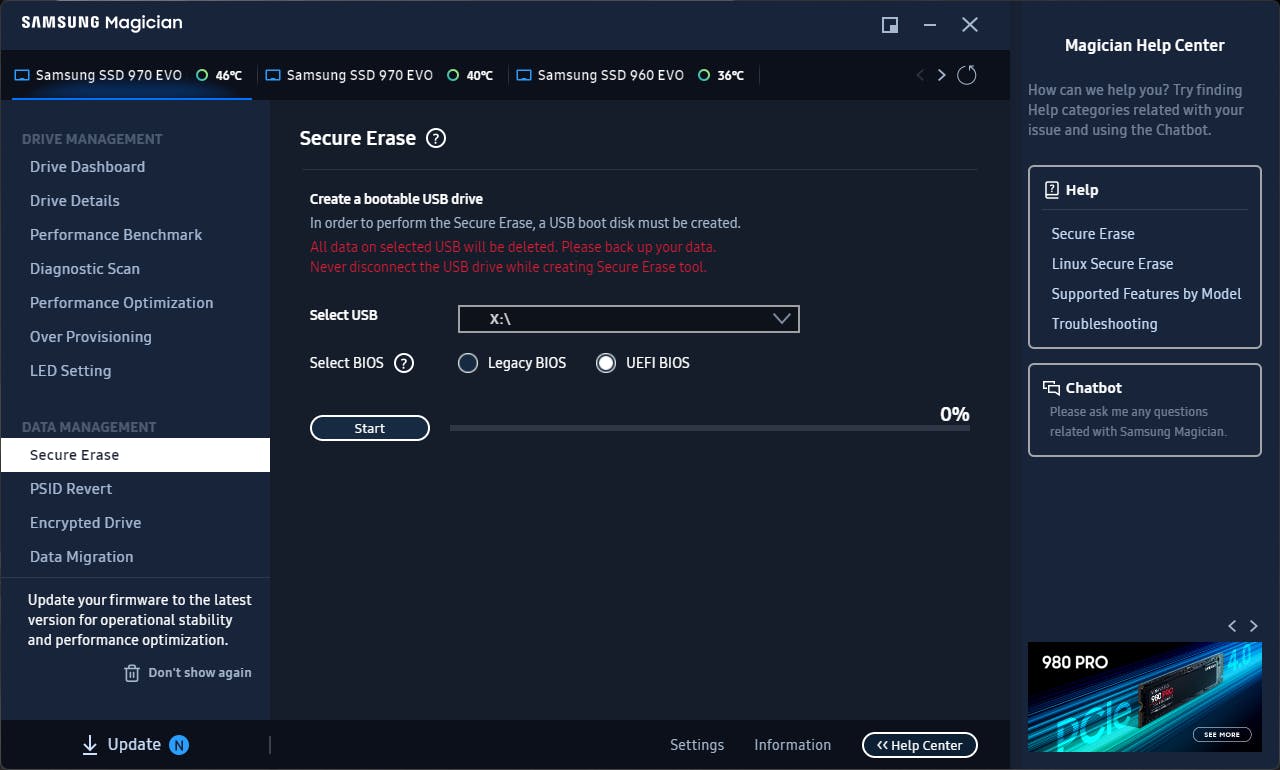Click the red 'Never disconnect the USB drive' warning
The image size is (1280, 770).
coord(508,267)
